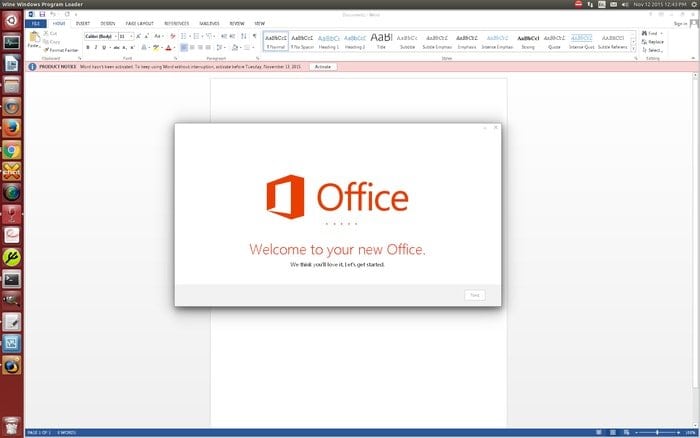Click the Replace icon in Editing group
Image resolution: width=700 pixels, height=438 pixels.
[644, 42]
